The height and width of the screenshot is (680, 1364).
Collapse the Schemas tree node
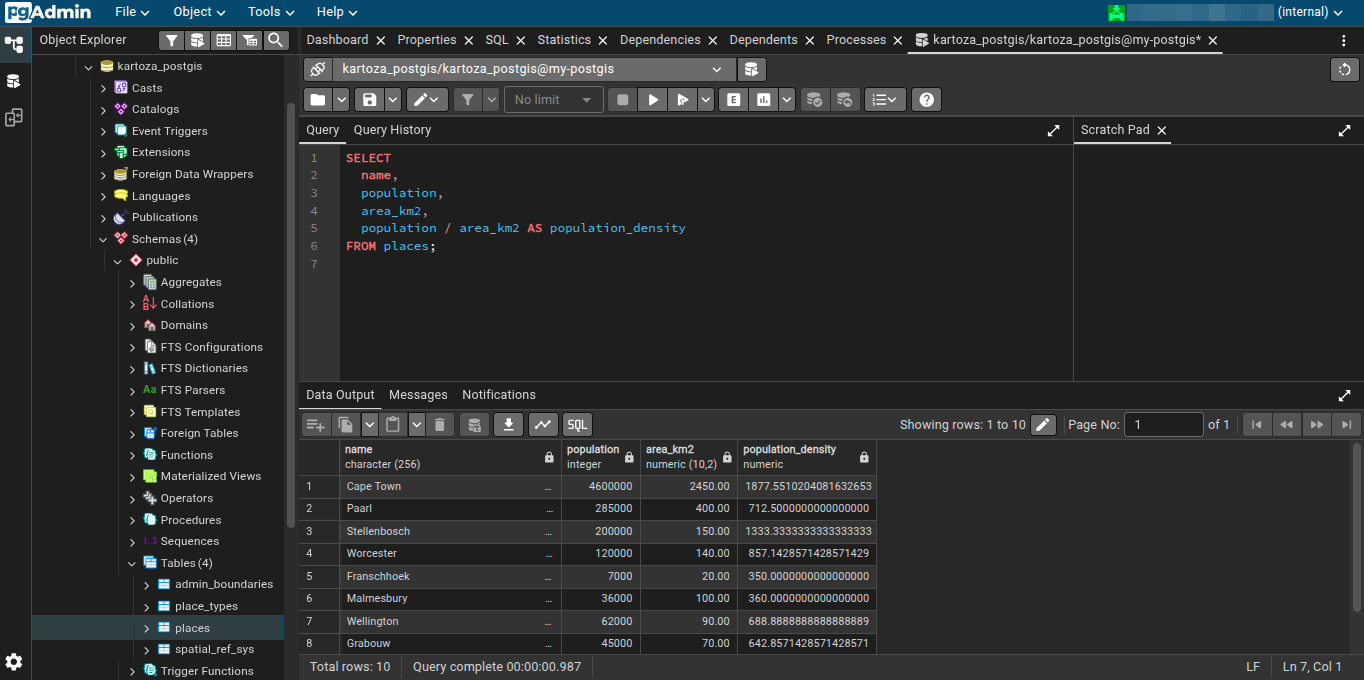[x=103, y=240]
